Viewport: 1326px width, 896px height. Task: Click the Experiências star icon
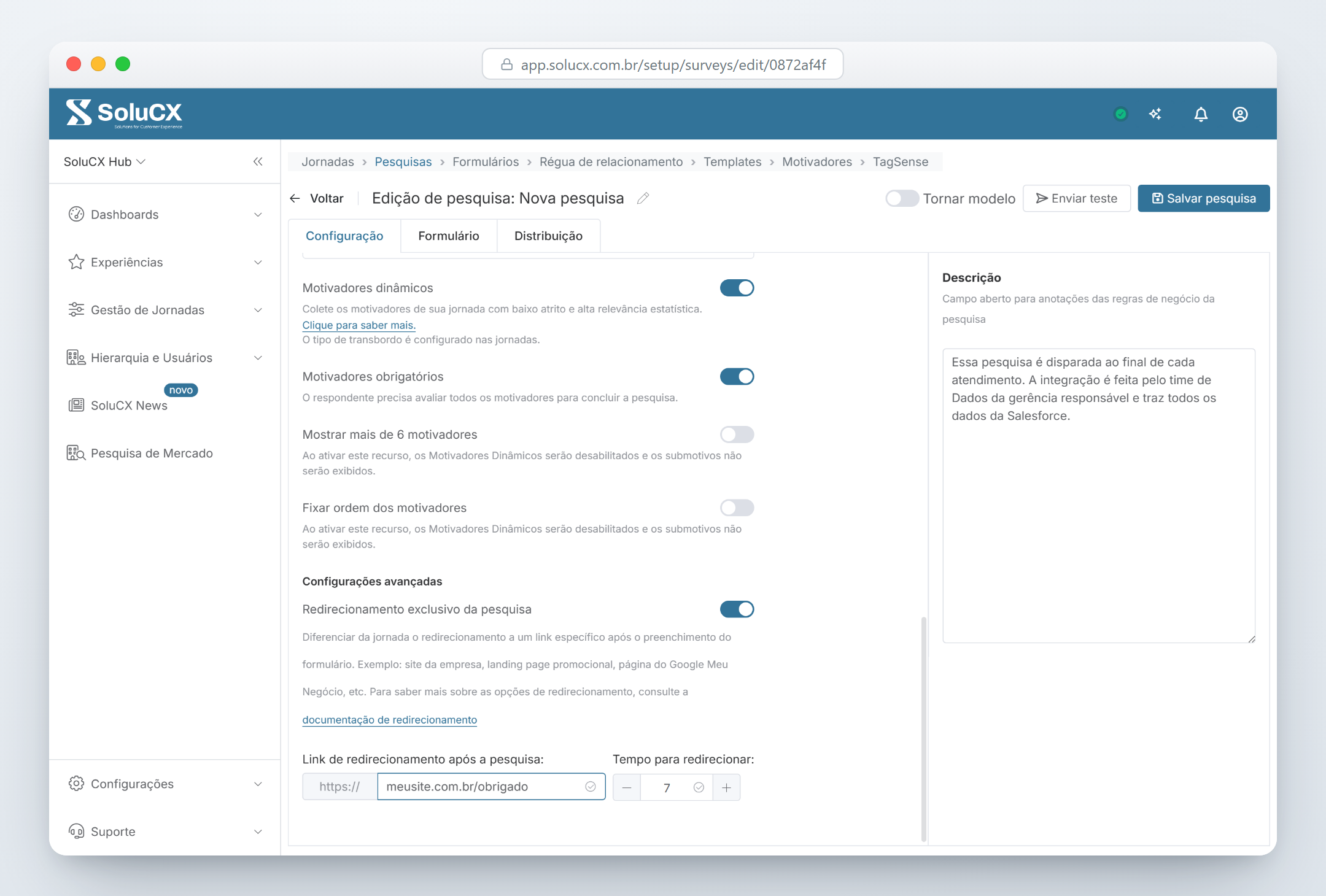tap(76, 262)
